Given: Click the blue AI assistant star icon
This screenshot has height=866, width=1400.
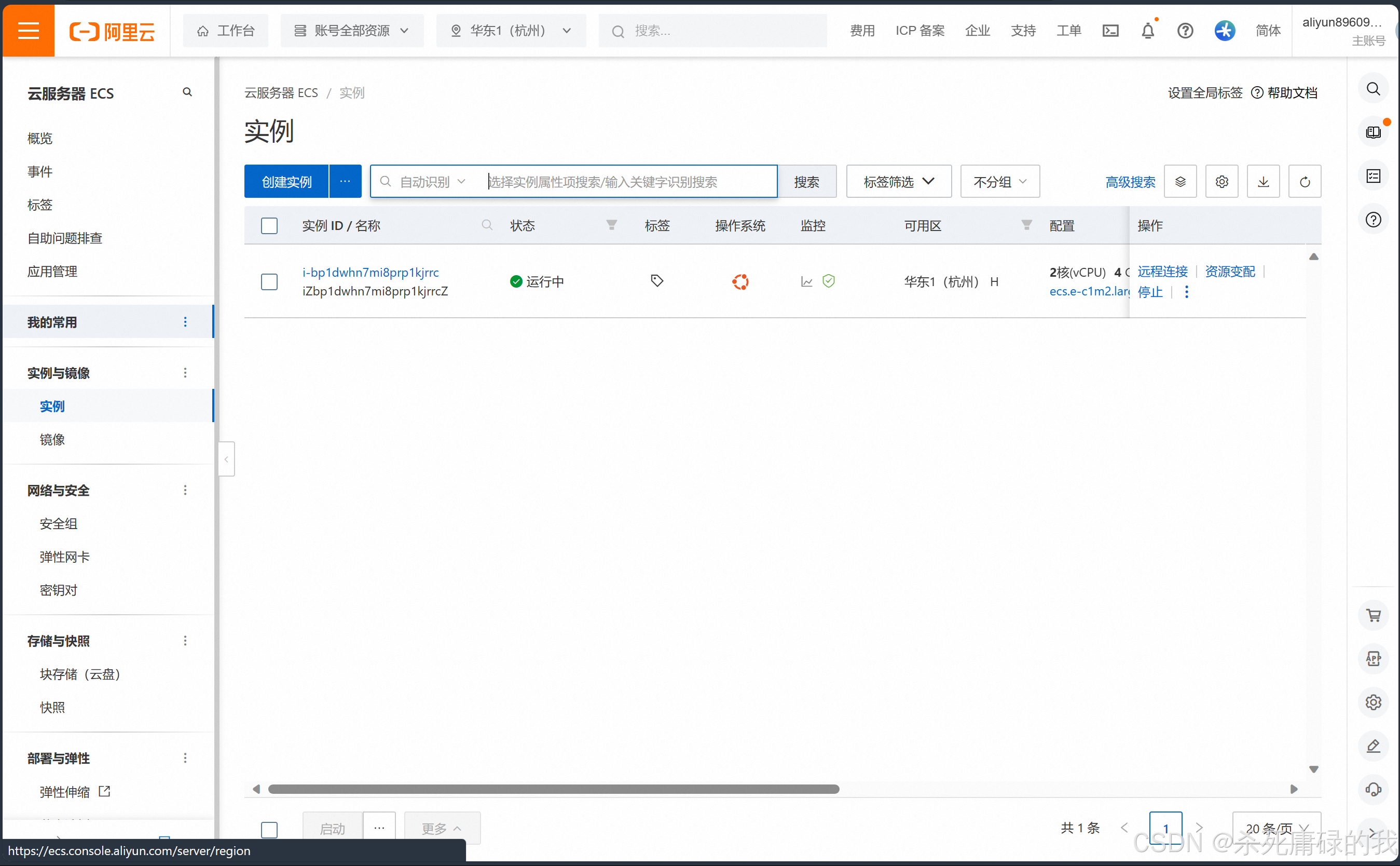Looking at the screenshot, I should pyautogui.click(x=1225, y=31).
